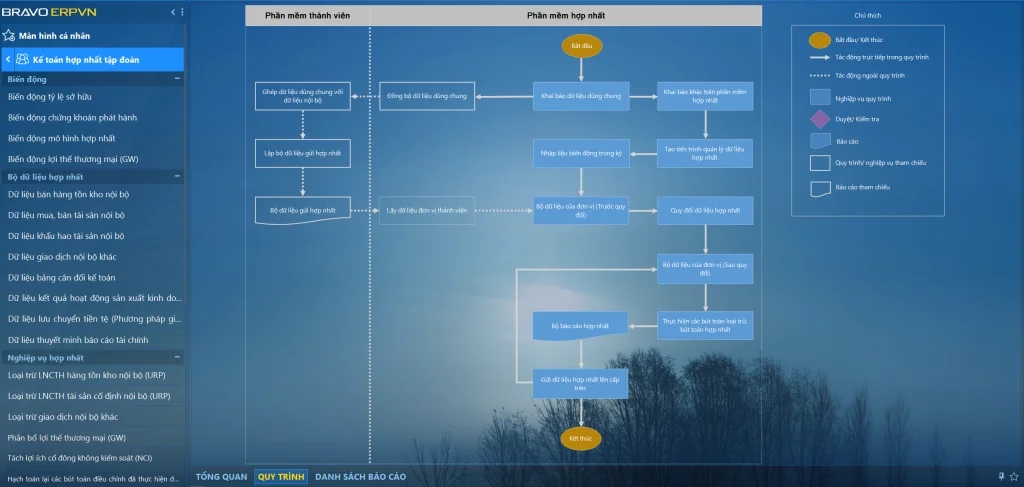Go back using the arrow beside Kế toán hợp nhất
Viewport: 1024px width, 487px height.
(x=8, y=59)
